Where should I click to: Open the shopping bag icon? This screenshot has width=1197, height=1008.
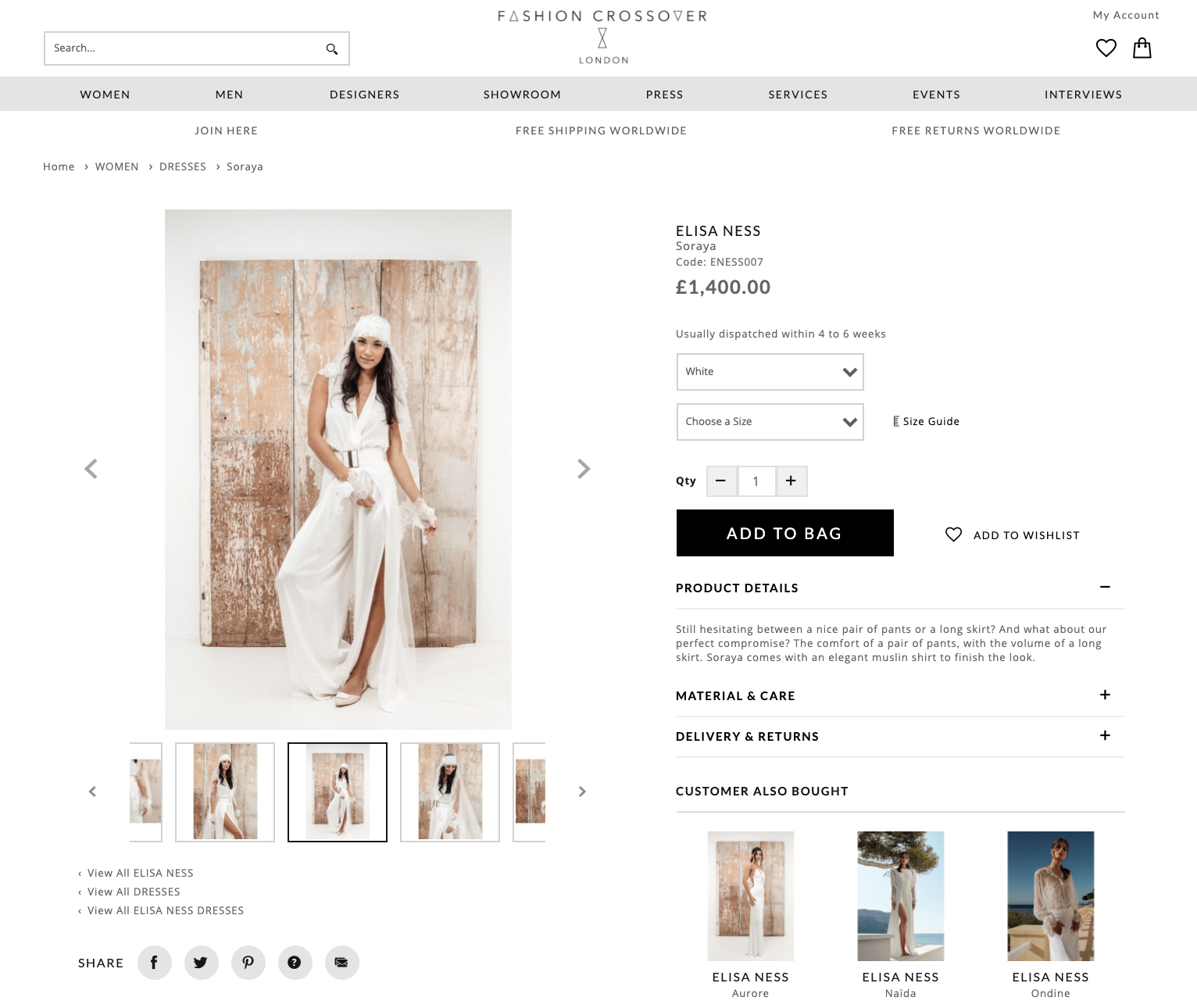(x=1142, y=48)
